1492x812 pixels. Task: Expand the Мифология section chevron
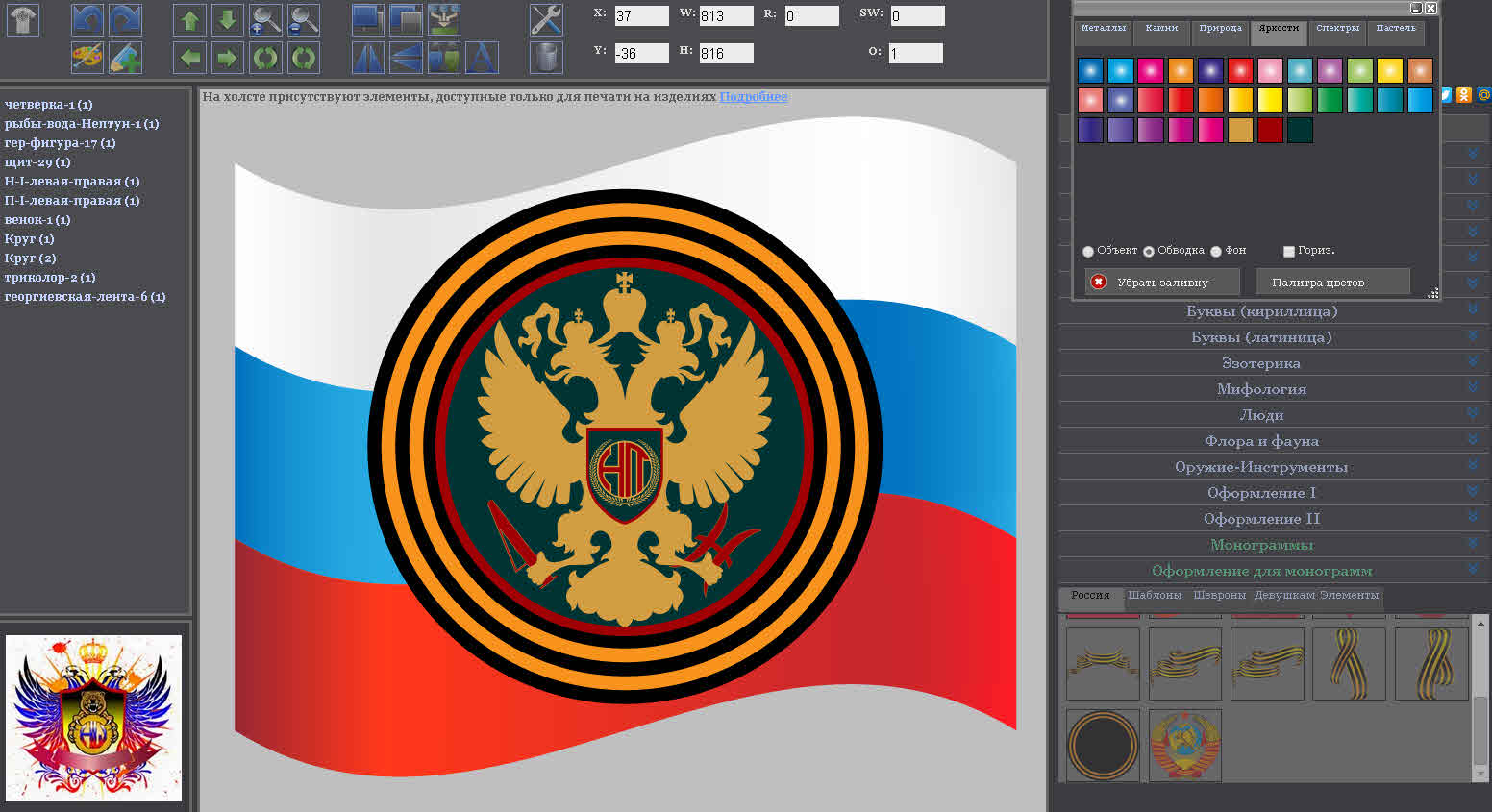pos(1472,387)
